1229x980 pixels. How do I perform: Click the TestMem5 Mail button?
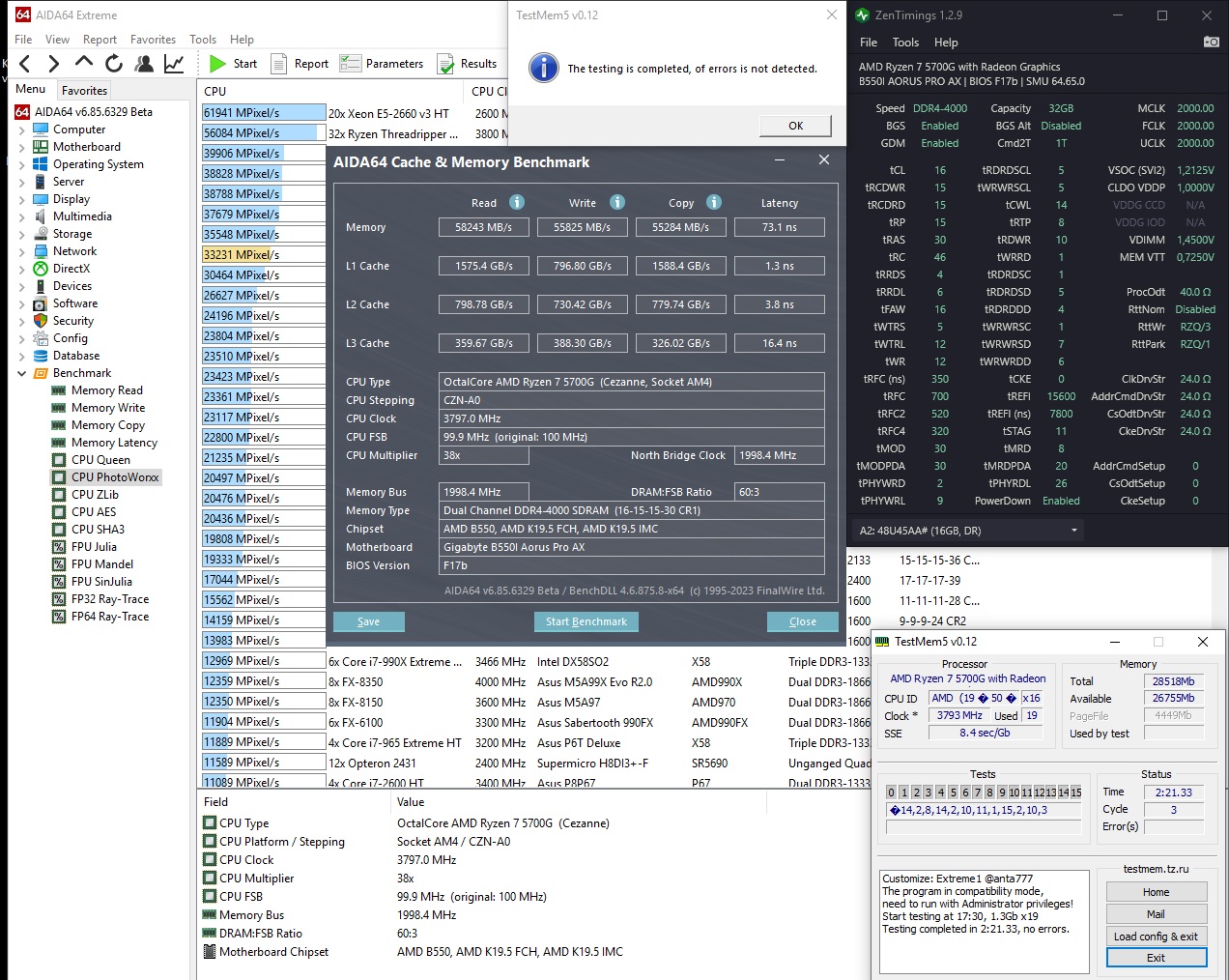[x=1156, y=914]
